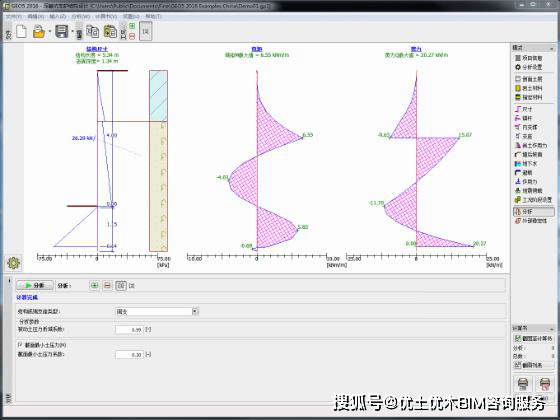Select the ruler 尺寸 dimension icon in the sidebar

click(x=518, y=109)
